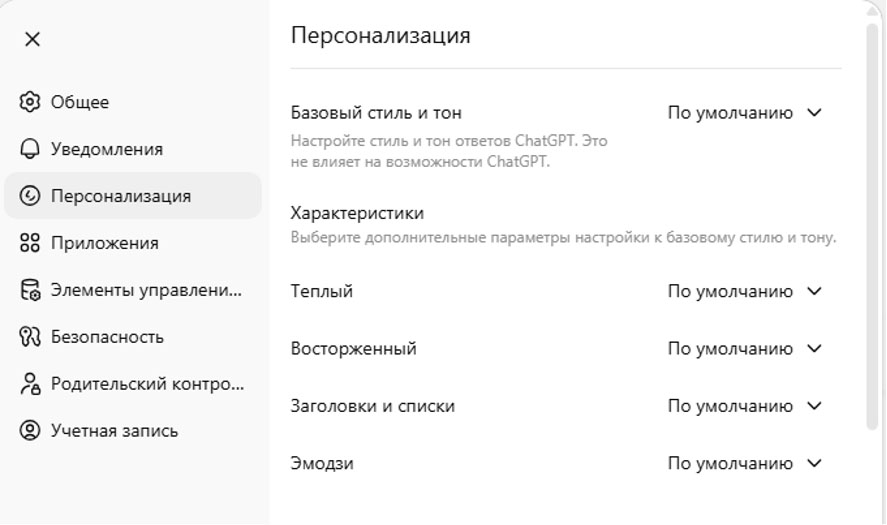Open the Восторженный dropdown menu
887x525 pixels.
tap(744, 349)
